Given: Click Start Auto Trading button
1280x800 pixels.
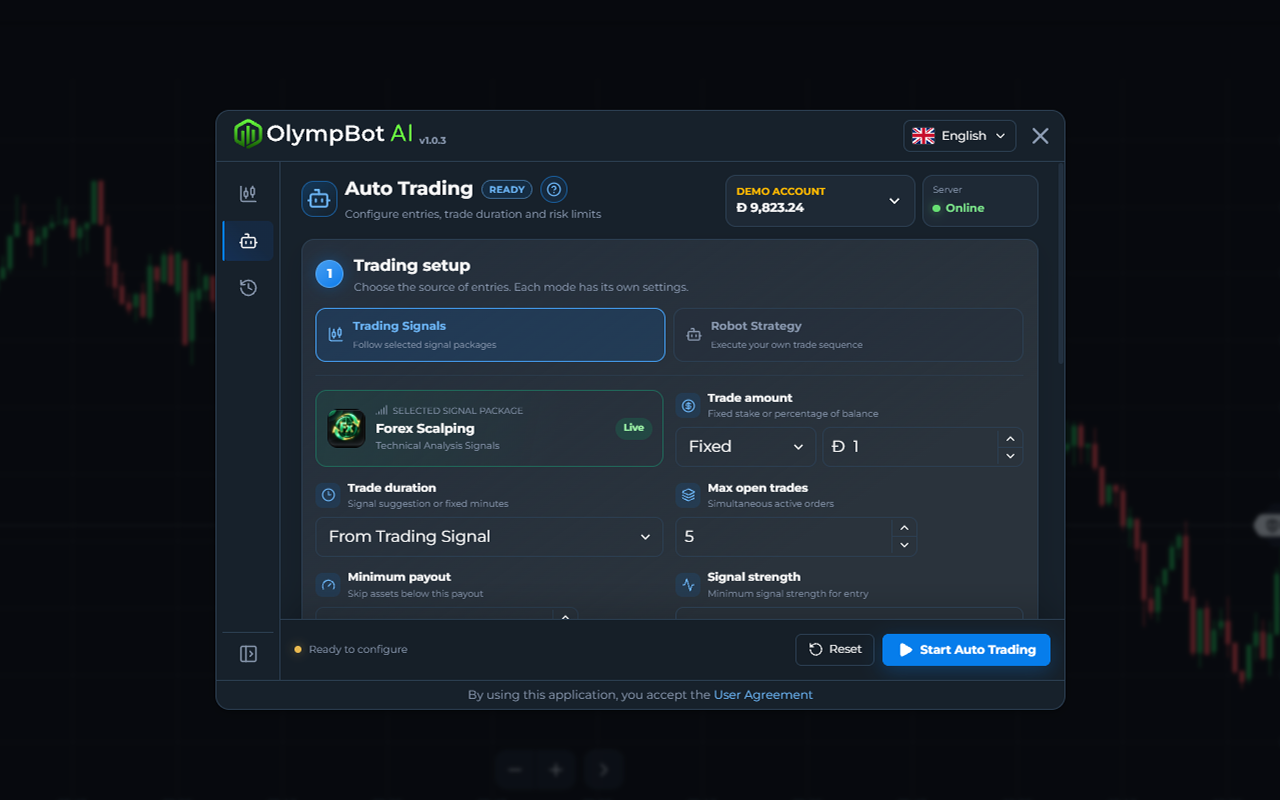Looking at the screenshot, I should click(966, 650).
